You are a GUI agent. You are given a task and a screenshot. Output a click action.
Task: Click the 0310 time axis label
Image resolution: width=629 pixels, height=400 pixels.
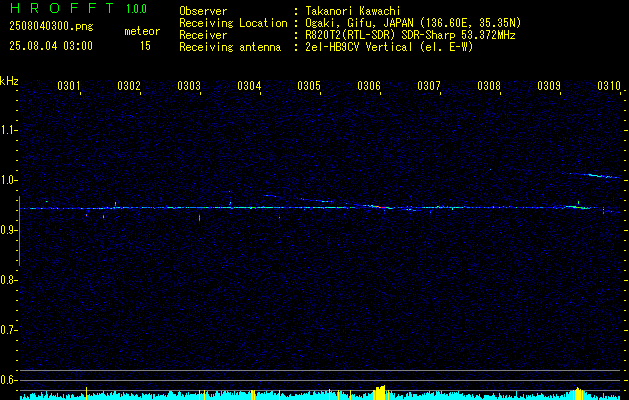[x=609, y=86]
